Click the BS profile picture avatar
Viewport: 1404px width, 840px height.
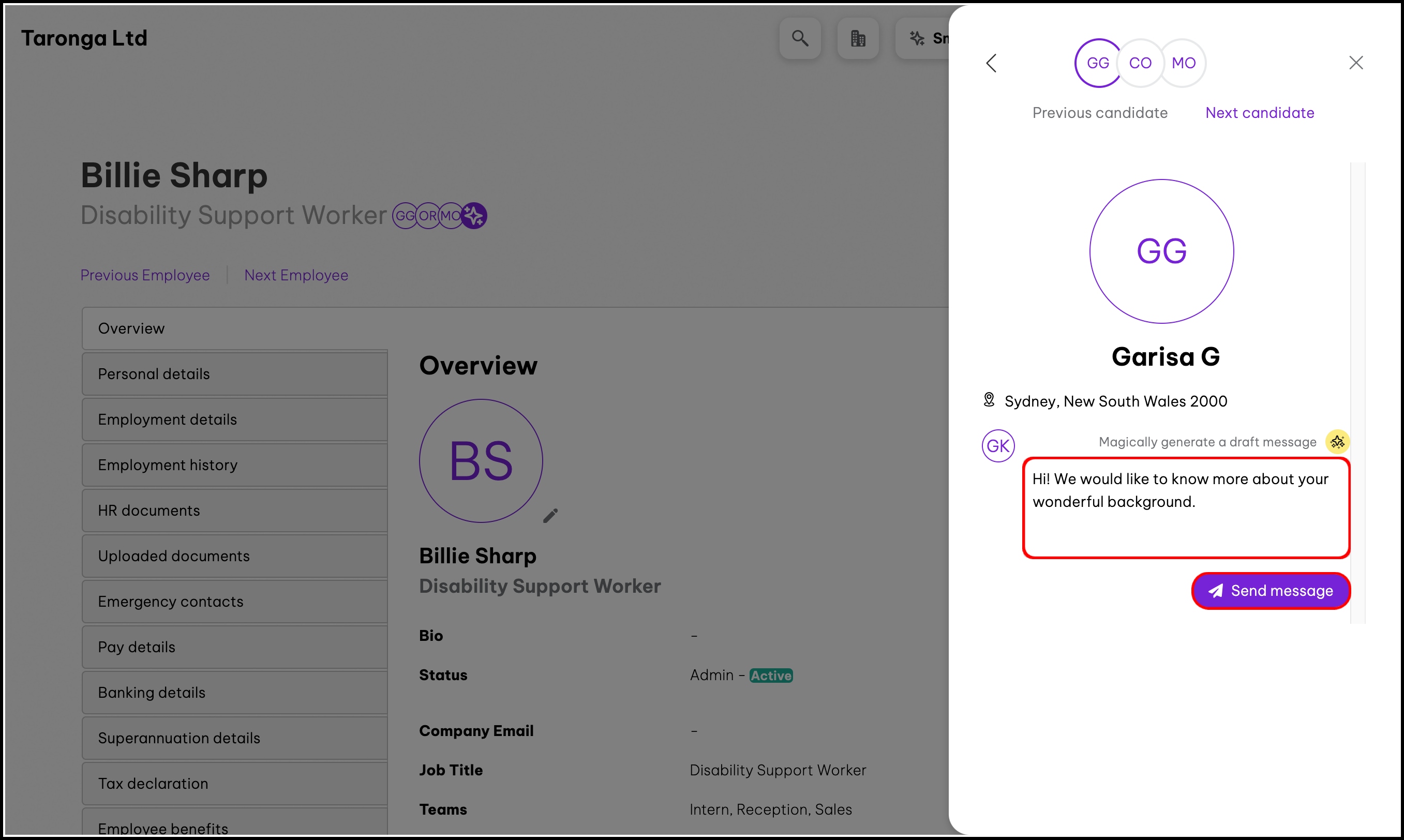click(481, 461)
